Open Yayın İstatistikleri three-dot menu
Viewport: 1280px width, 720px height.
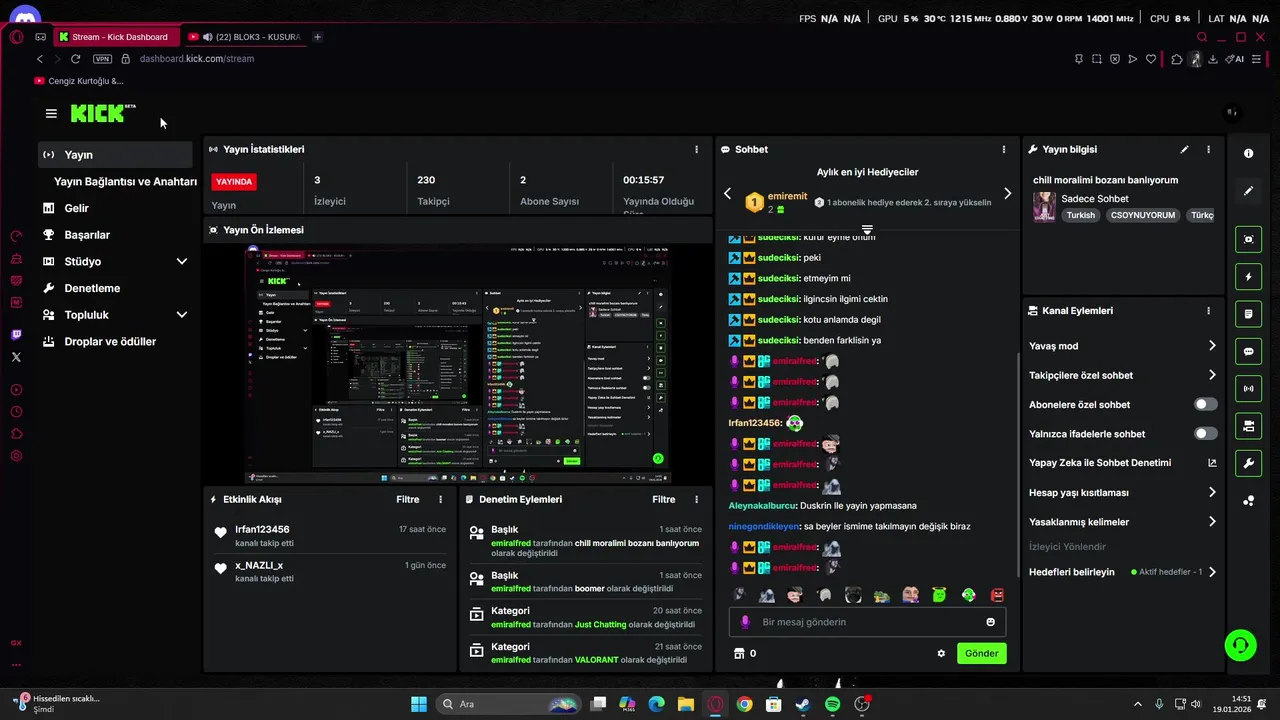click(x=697, y=149)
